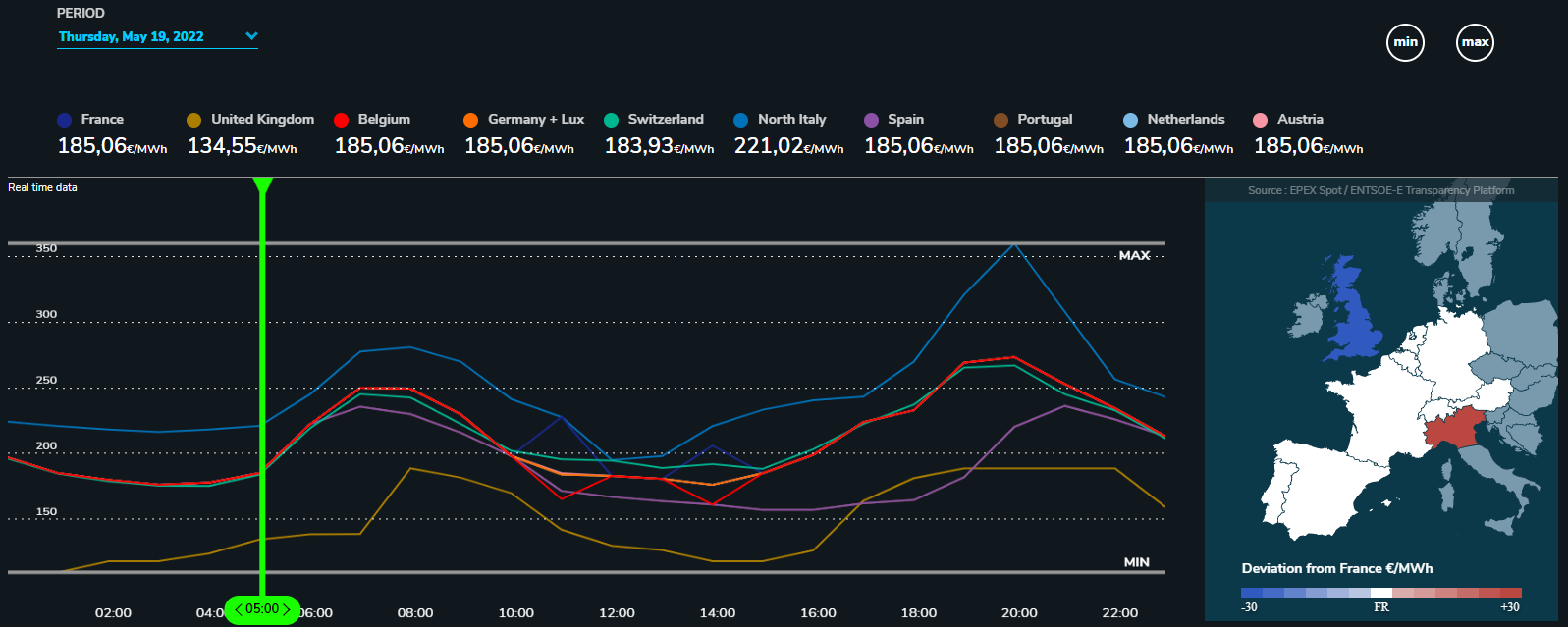Click the France dark blue legend dot
The height and width of the screenshot is (627, 1568).
tap(65, 120)
